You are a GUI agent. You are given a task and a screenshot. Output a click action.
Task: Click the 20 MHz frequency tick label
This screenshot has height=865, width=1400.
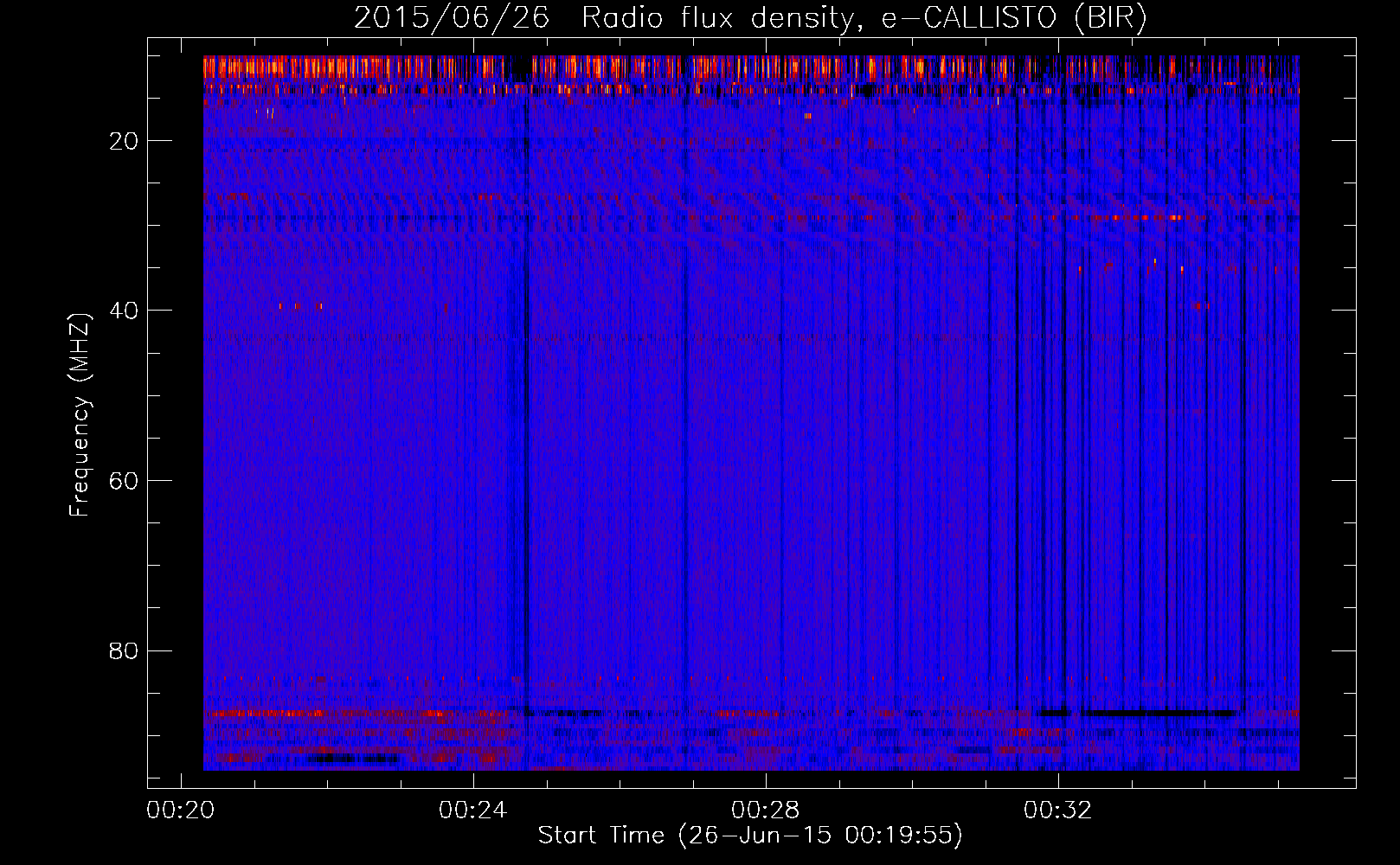pyautogui.click(x=125, y=141)
